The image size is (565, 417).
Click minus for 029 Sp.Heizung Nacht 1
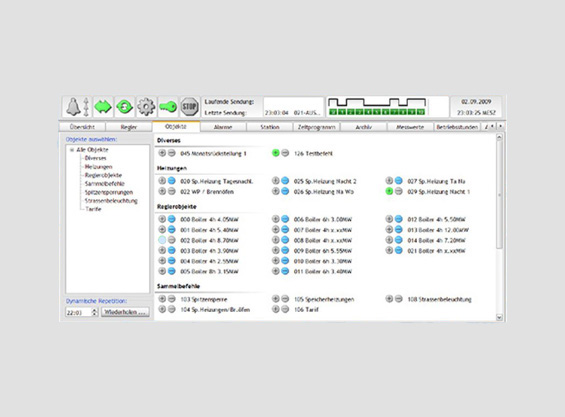[x=399, y=191]
